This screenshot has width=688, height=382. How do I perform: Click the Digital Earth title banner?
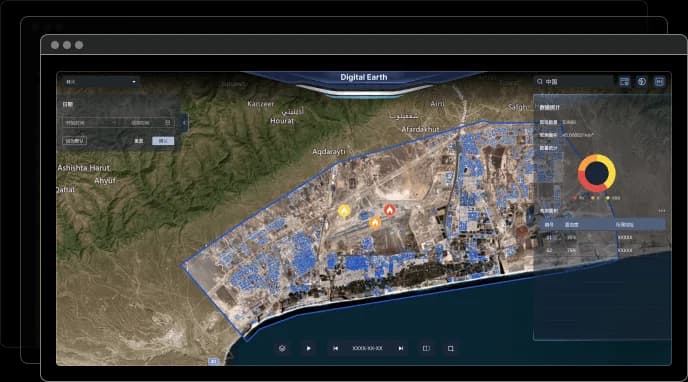point(364,77)
